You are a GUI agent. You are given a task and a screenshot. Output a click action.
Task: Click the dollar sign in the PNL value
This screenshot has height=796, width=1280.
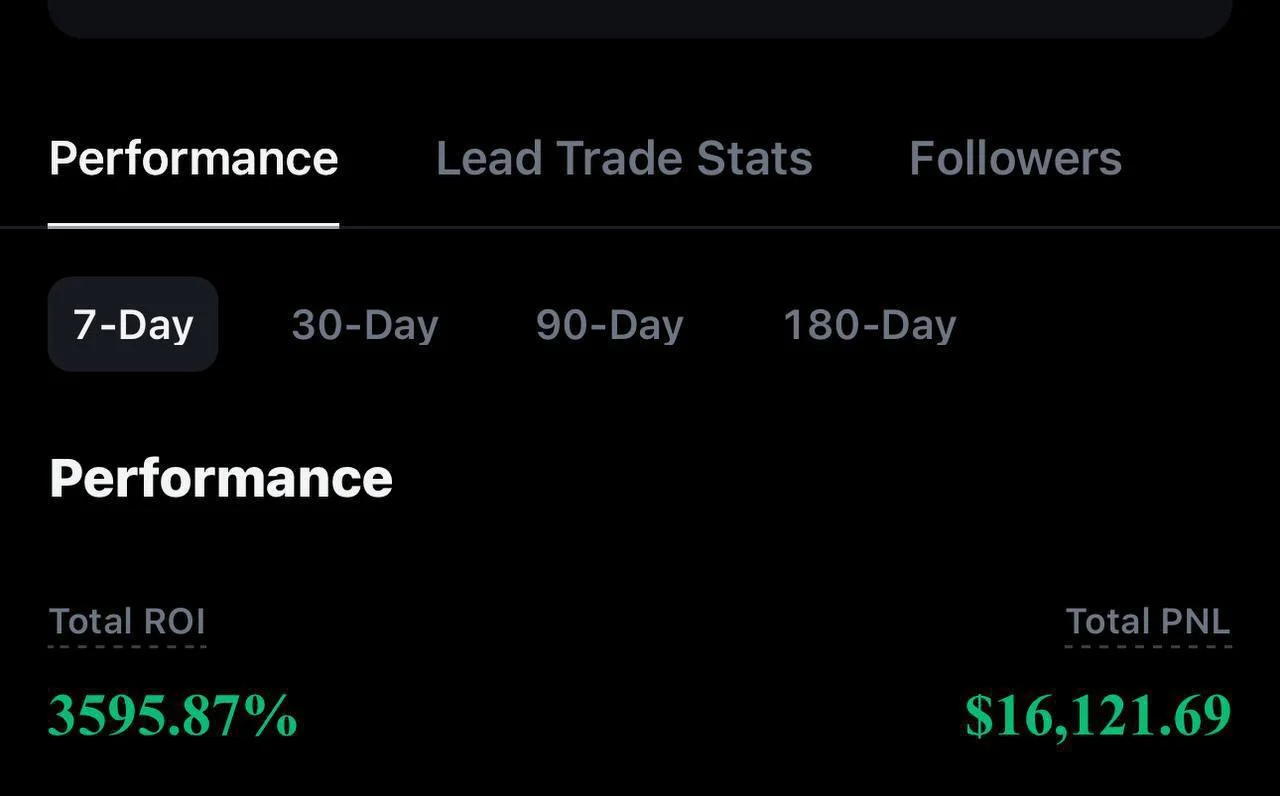click(x=977, y=716)
